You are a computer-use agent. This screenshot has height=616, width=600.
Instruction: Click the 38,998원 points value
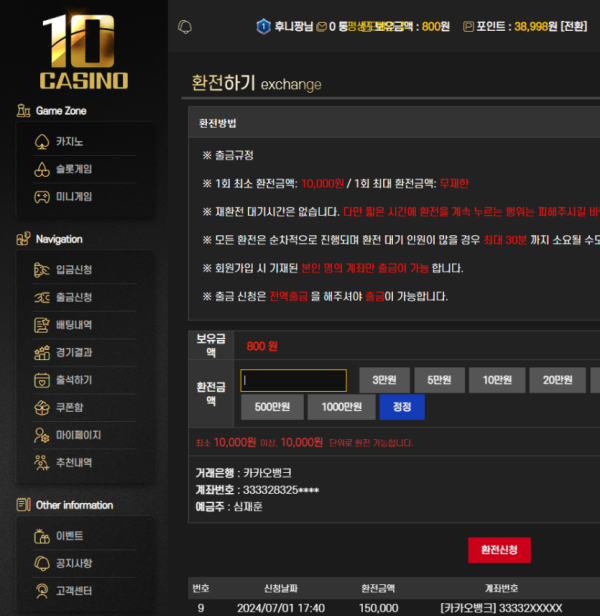536,27
